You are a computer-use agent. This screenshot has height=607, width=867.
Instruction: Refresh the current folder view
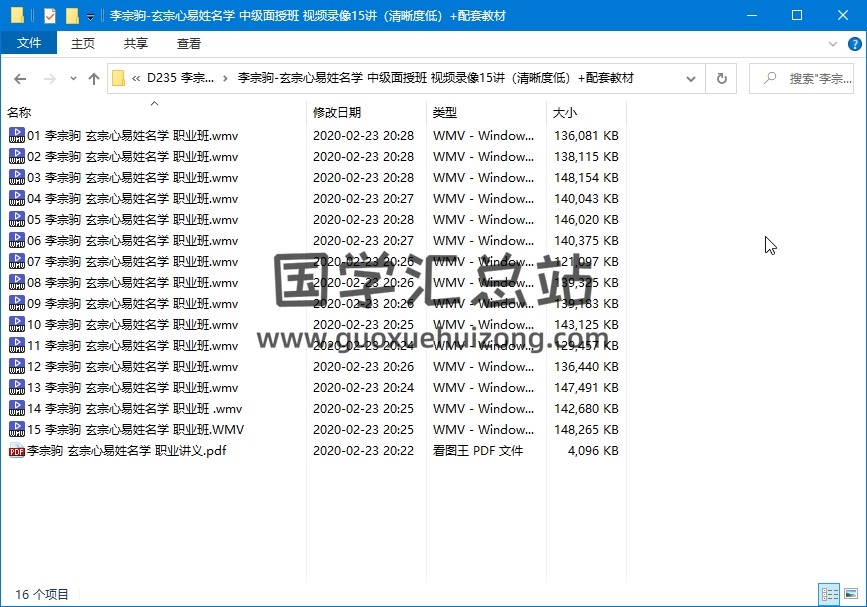click(721, 78)
